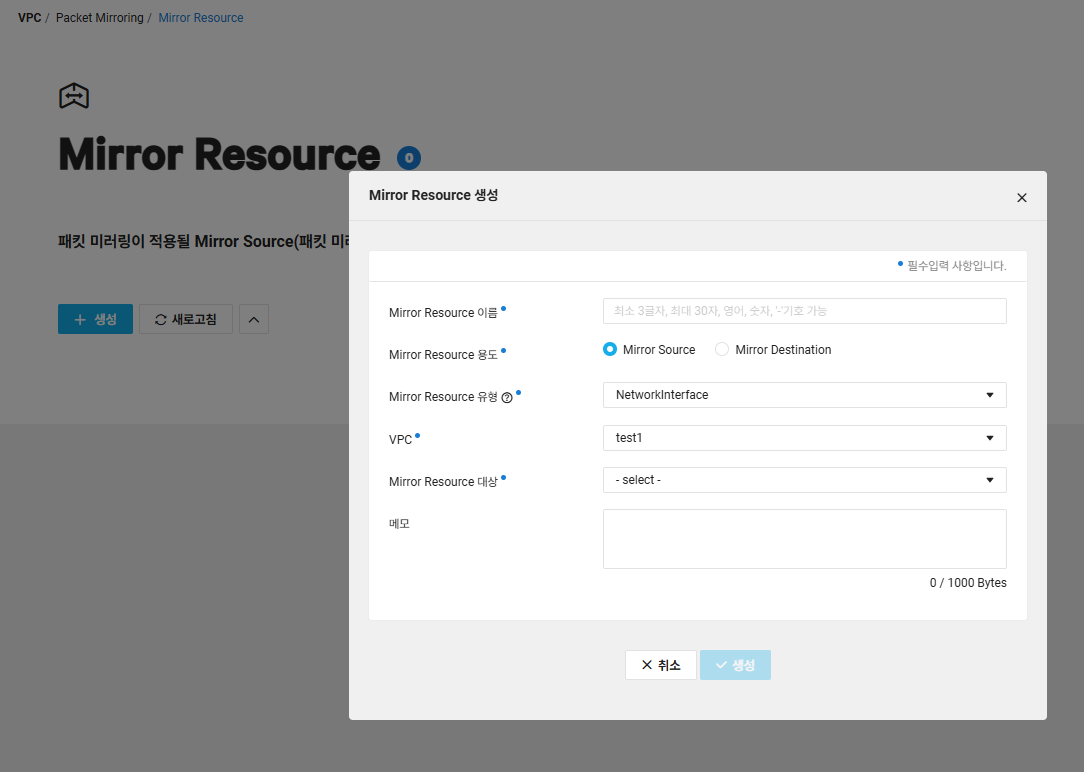Click the resource count badge showing 0
1084x772 pixels.
(x=409, y=158)
